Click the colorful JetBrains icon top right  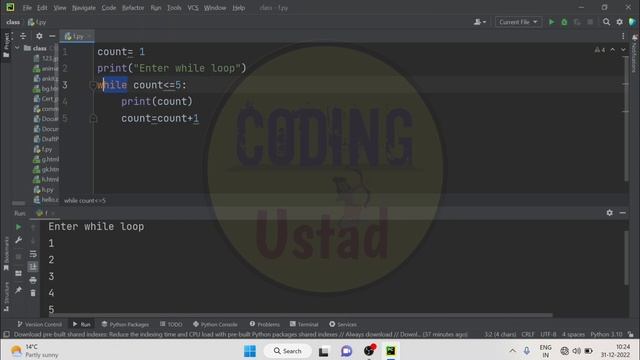click(632, 22)
